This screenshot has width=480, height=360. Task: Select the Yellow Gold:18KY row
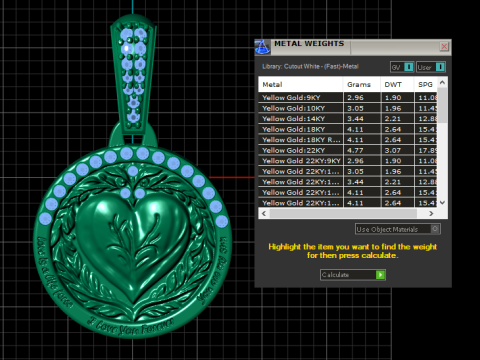[348, 129]
